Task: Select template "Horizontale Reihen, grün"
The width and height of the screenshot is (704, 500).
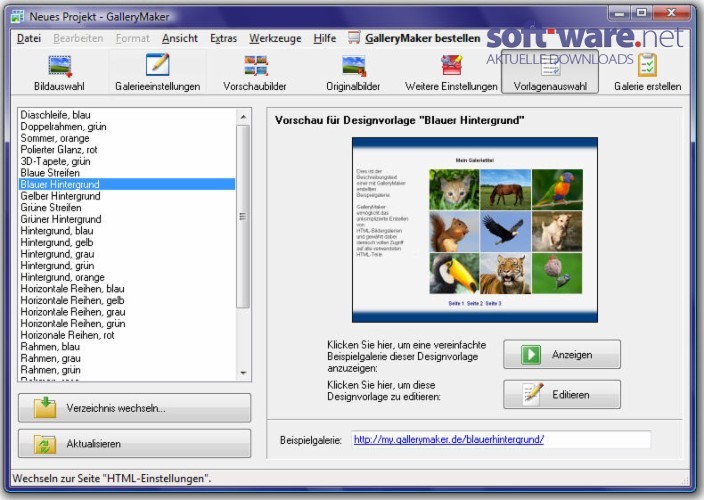Action: (127, 324)
